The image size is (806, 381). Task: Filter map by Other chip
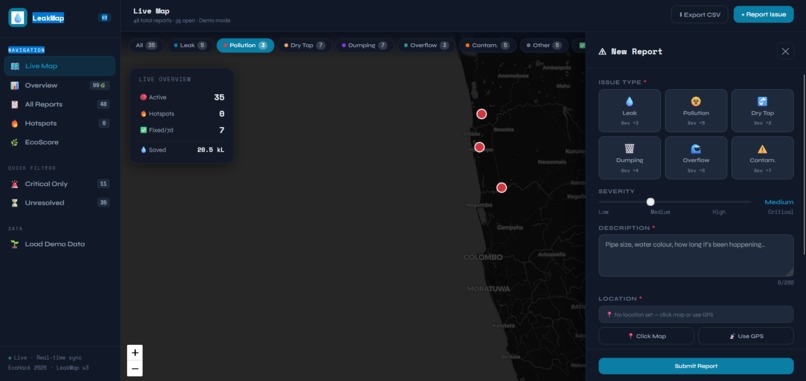544,45
